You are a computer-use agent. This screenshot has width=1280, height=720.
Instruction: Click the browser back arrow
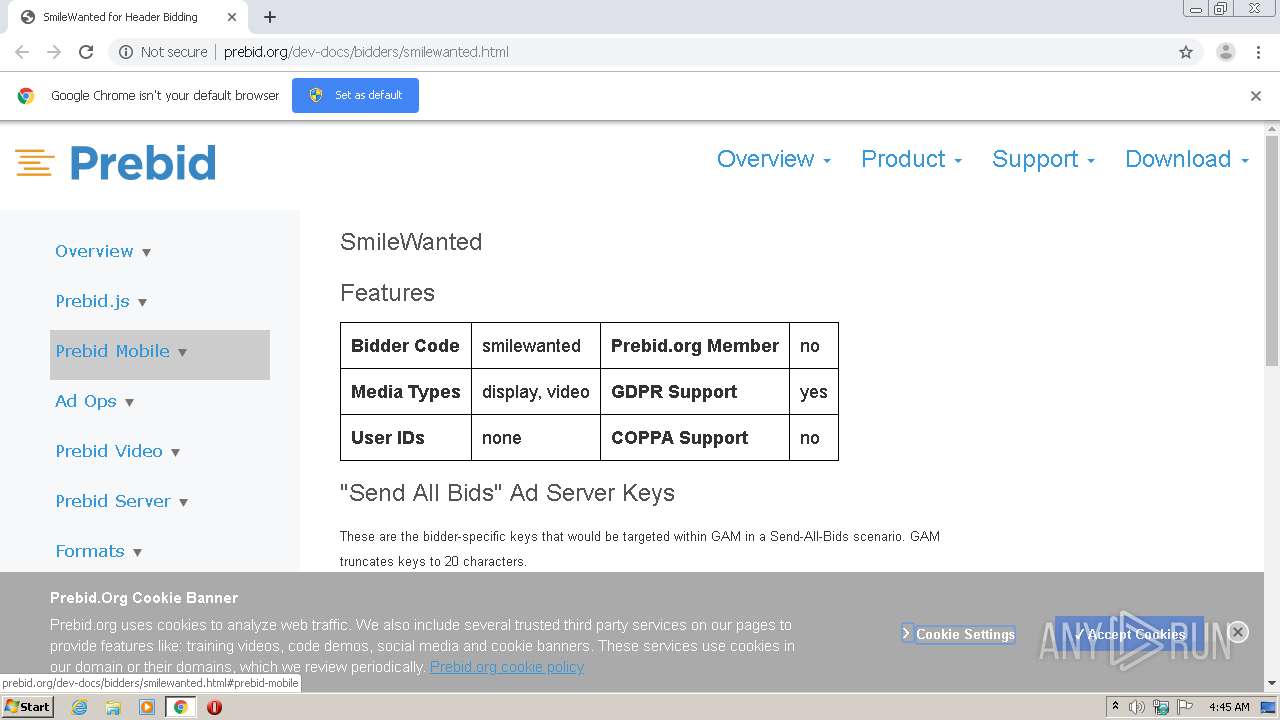click(x=22, y=52)
